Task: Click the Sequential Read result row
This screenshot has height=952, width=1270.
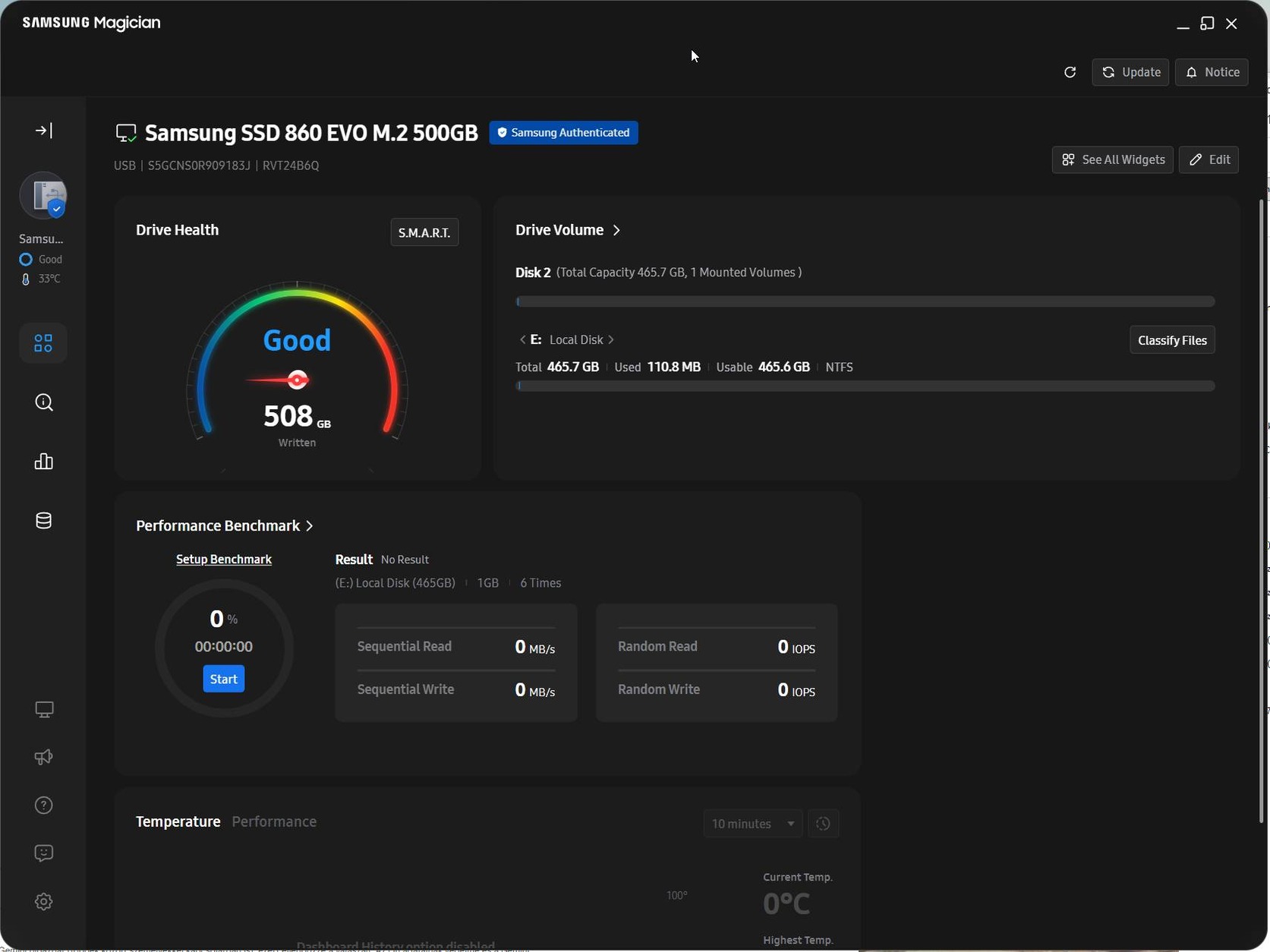Action: (x=456, y=648)
